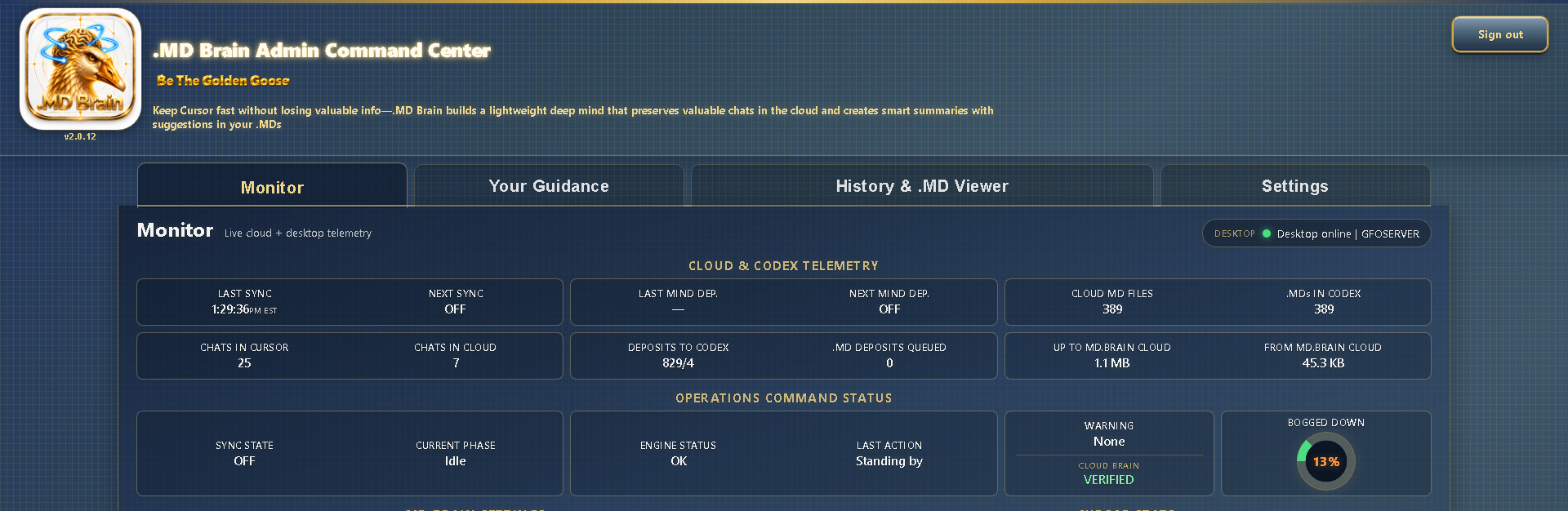1568x511 pixels.
Task: Click the .MDs in Codex 389 value
Action: point(1324,309)
